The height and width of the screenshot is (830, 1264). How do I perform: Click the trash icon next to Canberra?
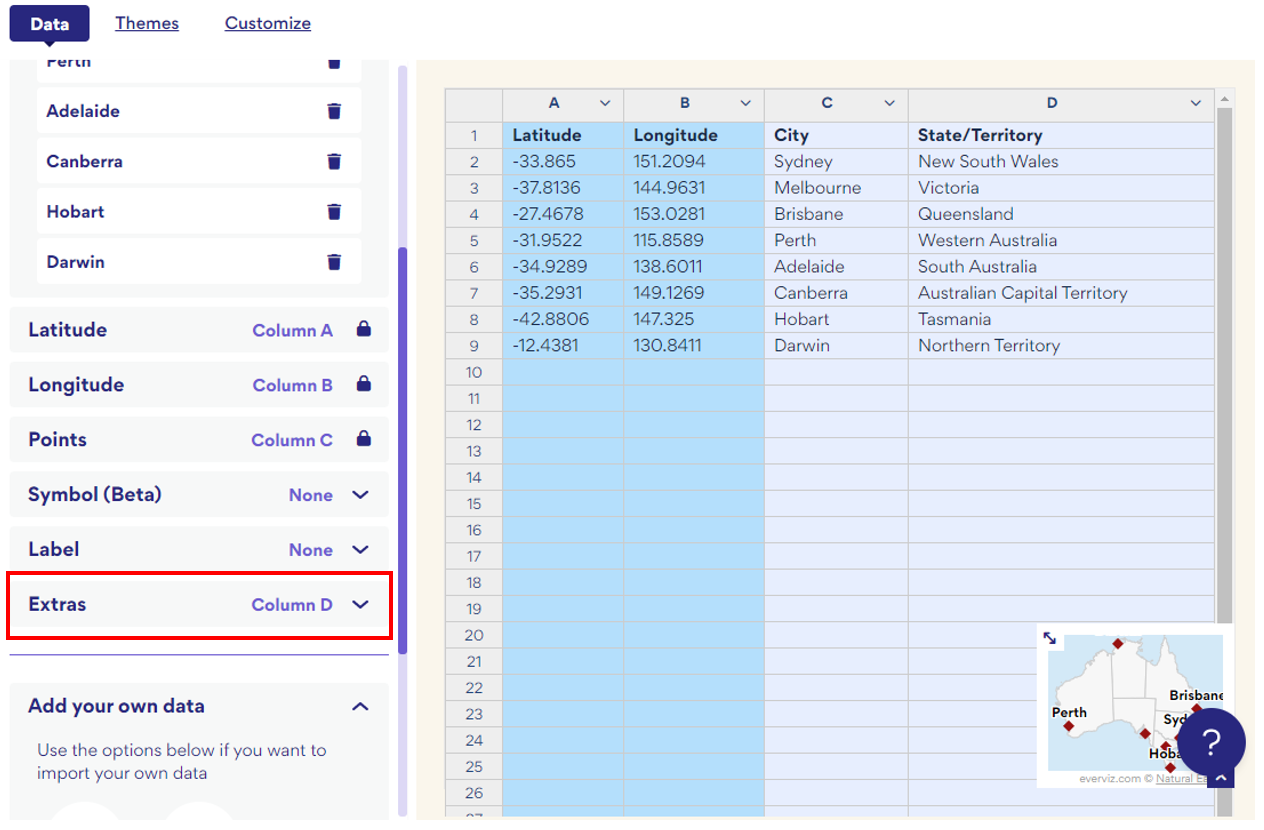coord(334,161)
